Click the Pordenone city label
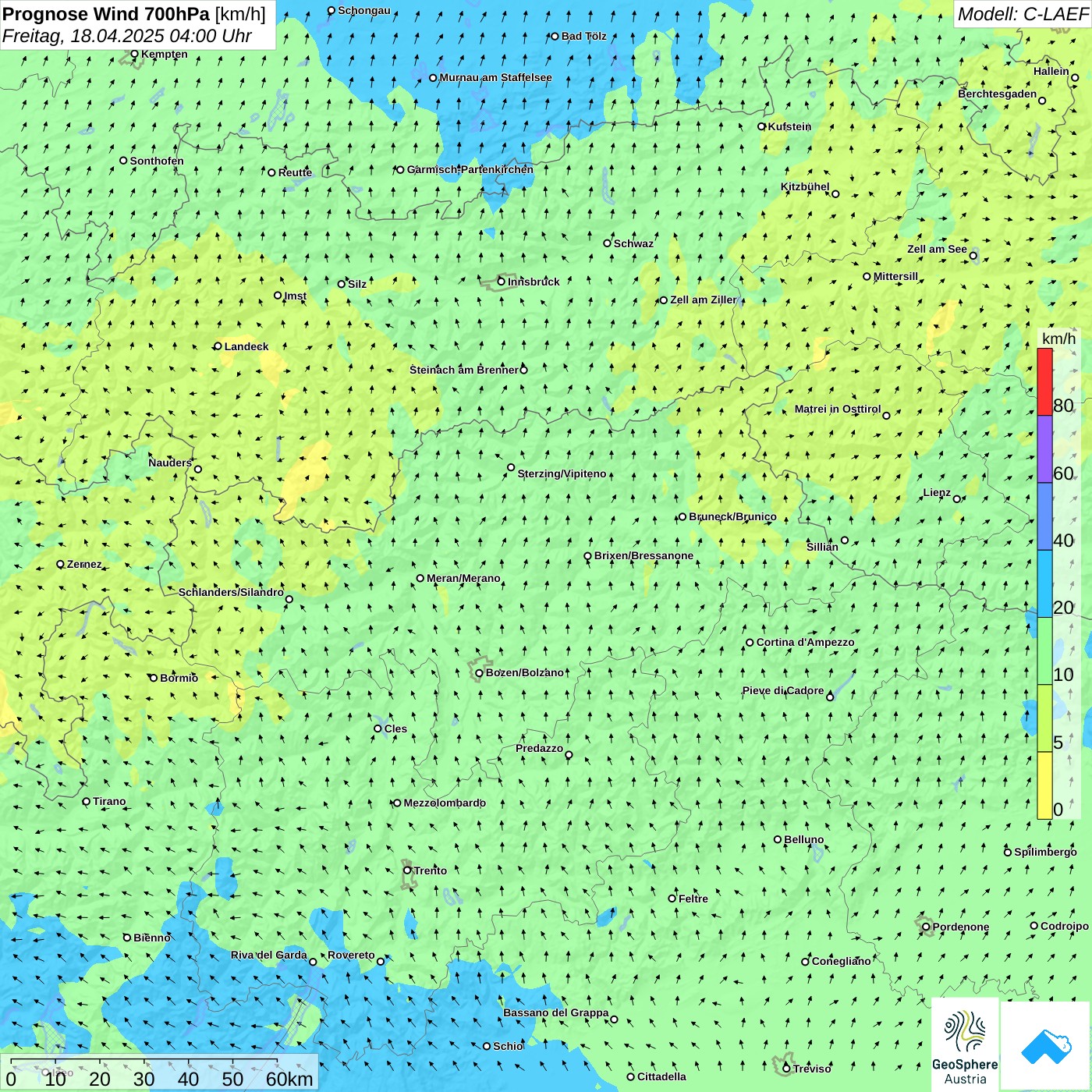This screenshot has height=1092, width=1092. coord(961,927)
